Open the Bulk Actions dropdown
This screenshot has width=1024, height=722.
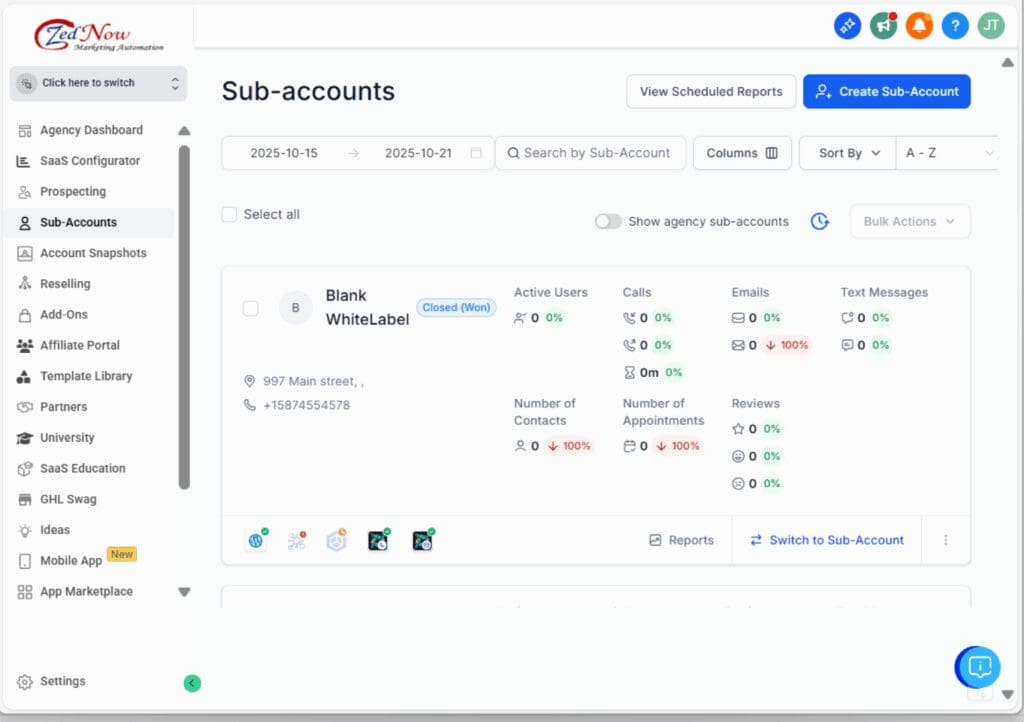pyautogui.click(x=909, y=221)
